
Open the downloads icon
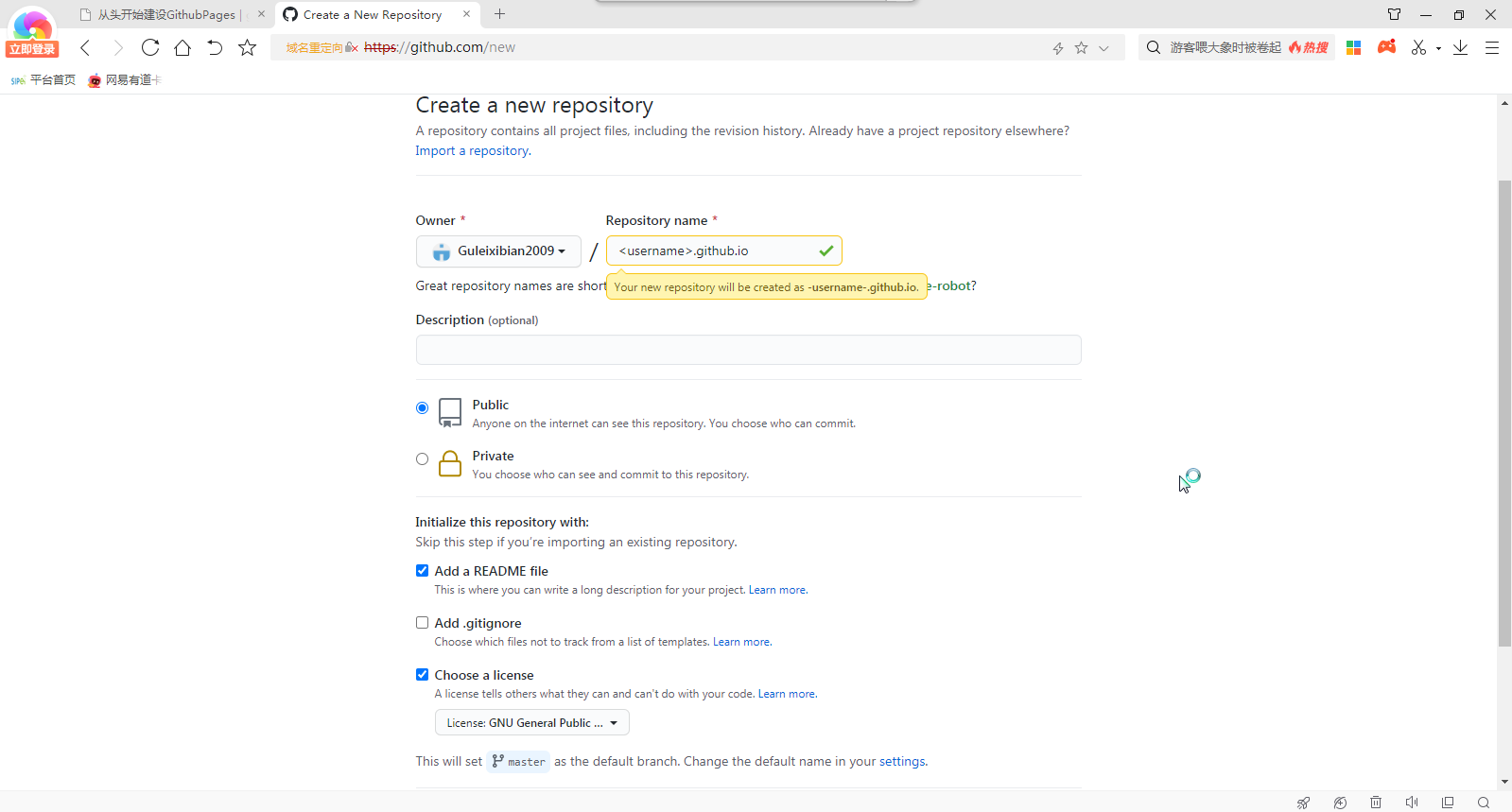pos(1460,47)
